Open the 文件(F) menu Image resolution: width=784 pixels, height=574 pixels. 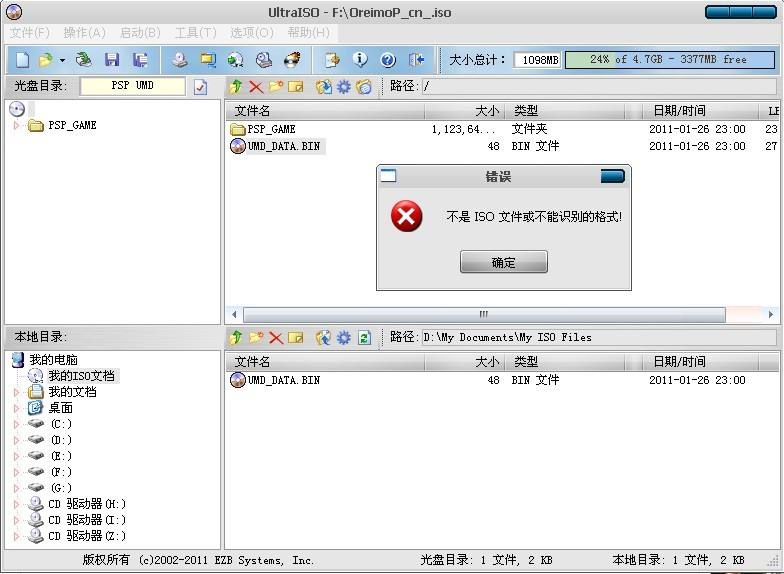[30, 33]
